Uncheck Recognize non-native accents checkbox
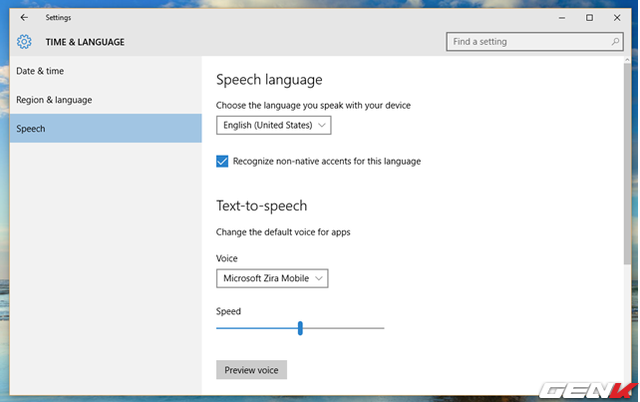Viewport: 640px width, 402px height. (222, 161)
